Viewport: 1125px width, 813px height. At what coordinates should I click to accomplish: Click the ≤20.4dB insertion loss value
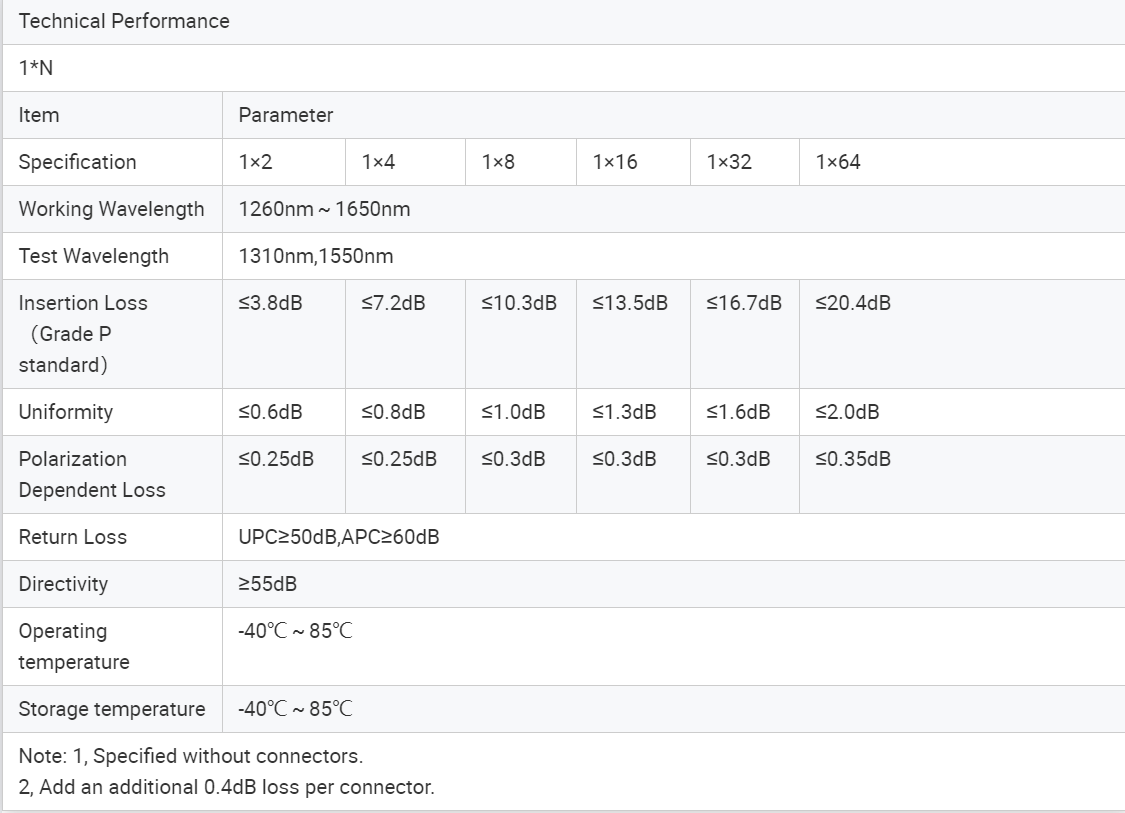coord(853,303)
